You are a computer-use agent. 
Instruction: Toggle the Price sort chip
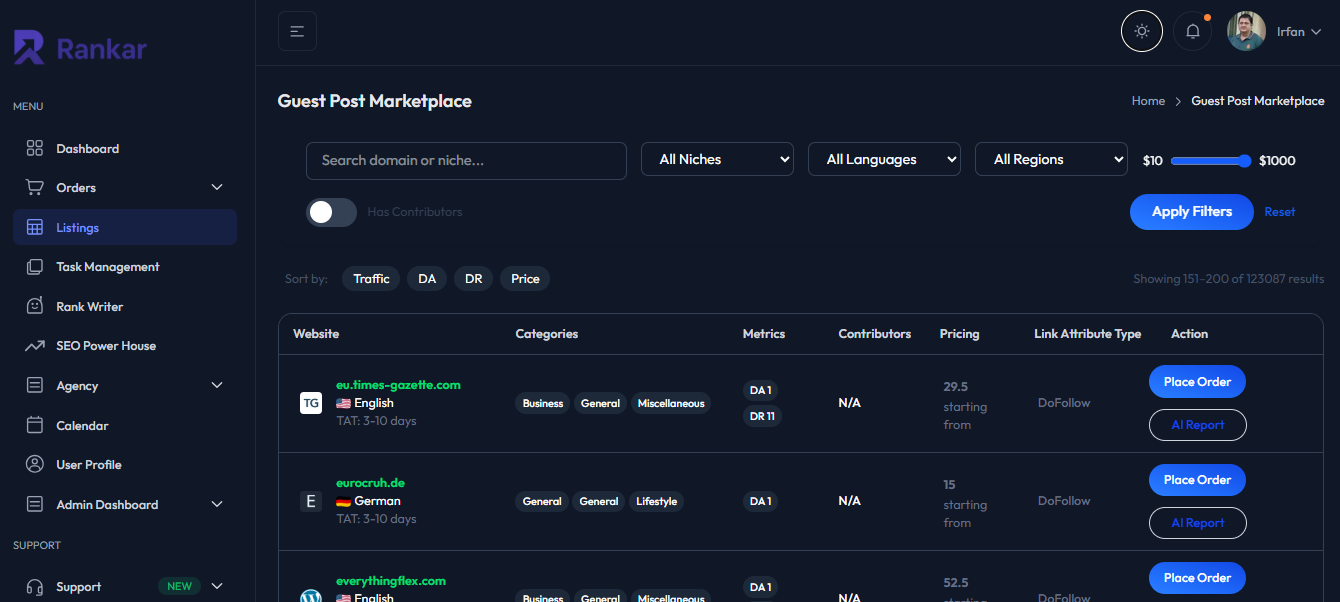click(x=525, y=279)
